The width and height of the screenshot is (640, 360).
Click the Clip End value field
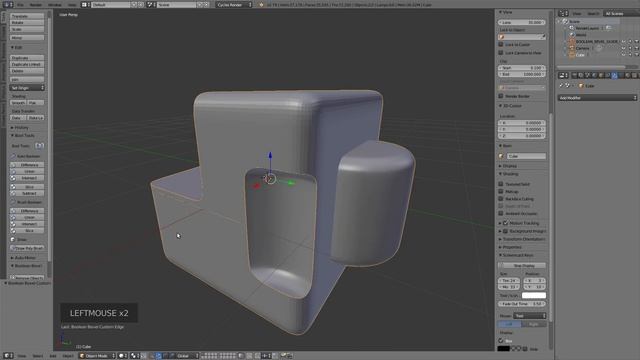pos(522,74)
